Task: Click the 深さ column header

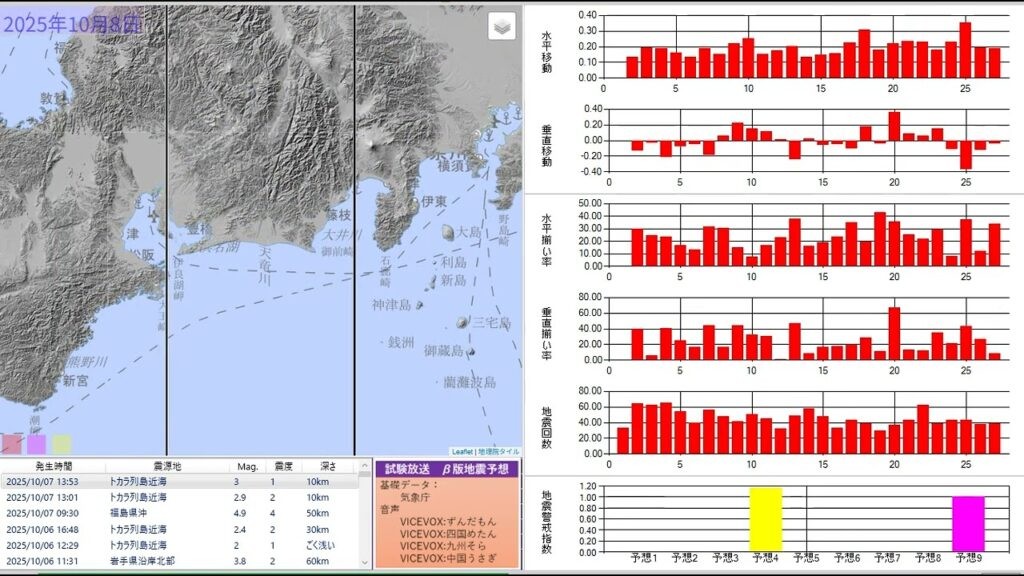Action: tap(328, 467)
